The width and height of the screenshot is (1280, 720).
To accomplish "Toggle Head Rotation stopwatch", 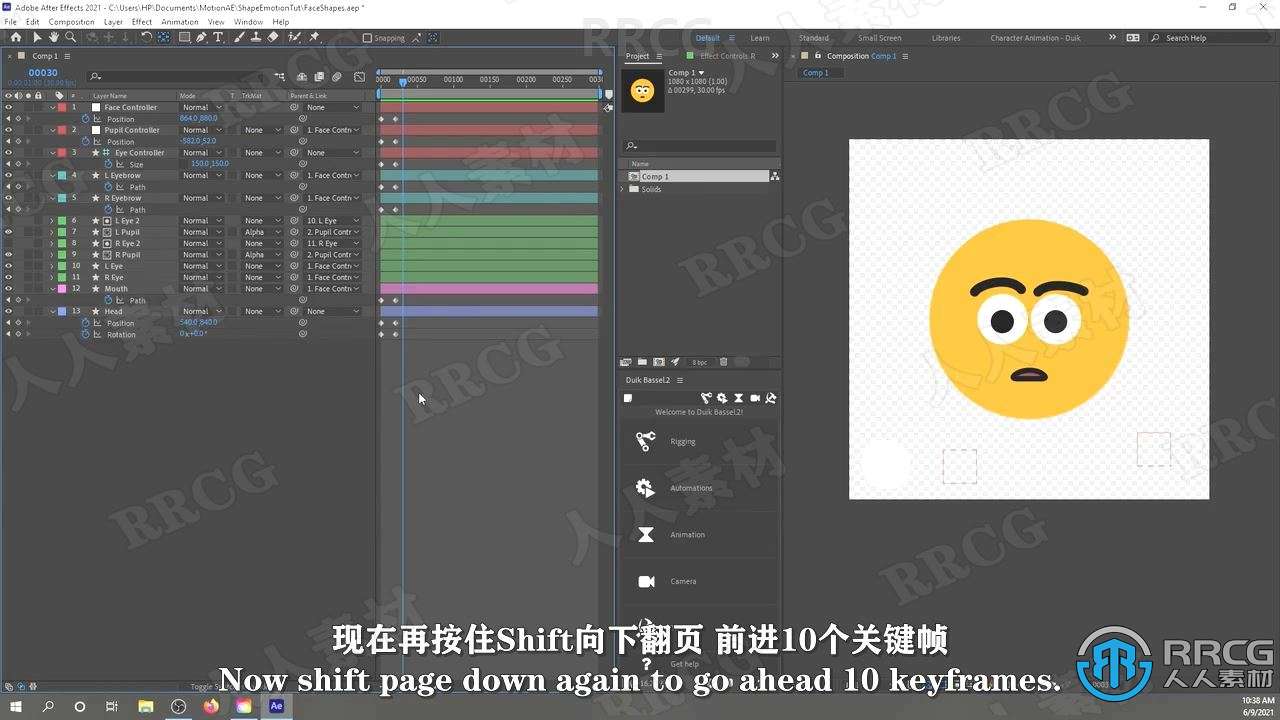I will (85, 334).
